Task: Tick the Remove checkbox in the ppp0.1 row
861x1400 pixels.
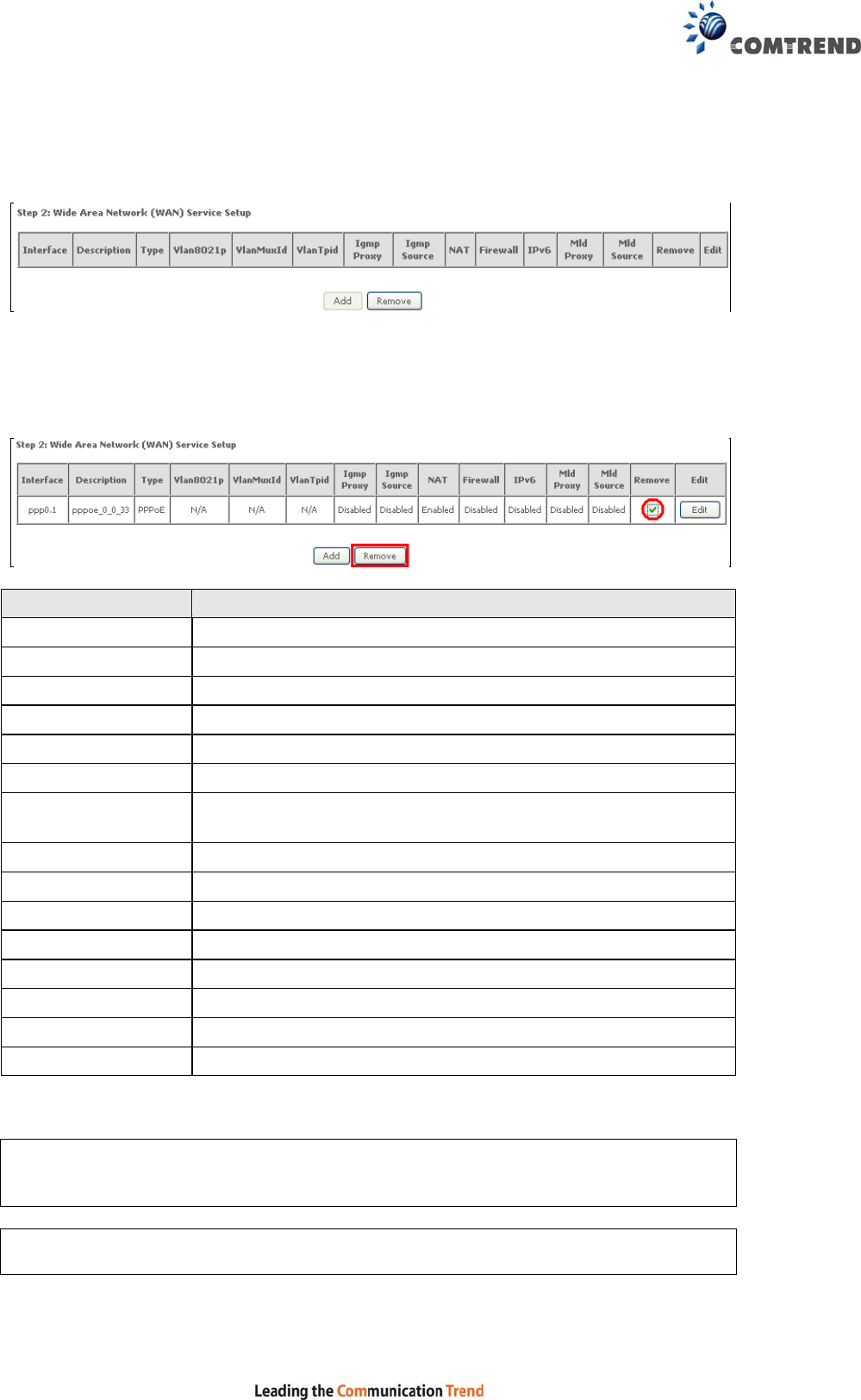Action: point(653,510)
